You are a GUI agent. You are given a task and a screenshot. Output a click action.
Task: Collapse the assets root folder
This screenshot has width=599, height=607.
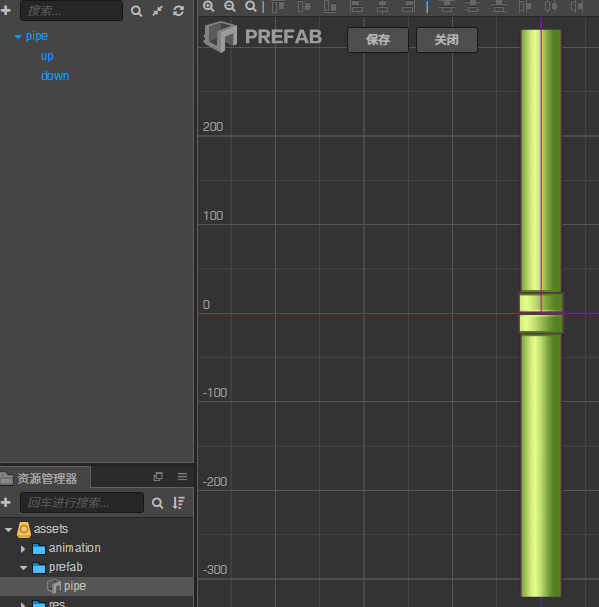[x=8, y=529]
